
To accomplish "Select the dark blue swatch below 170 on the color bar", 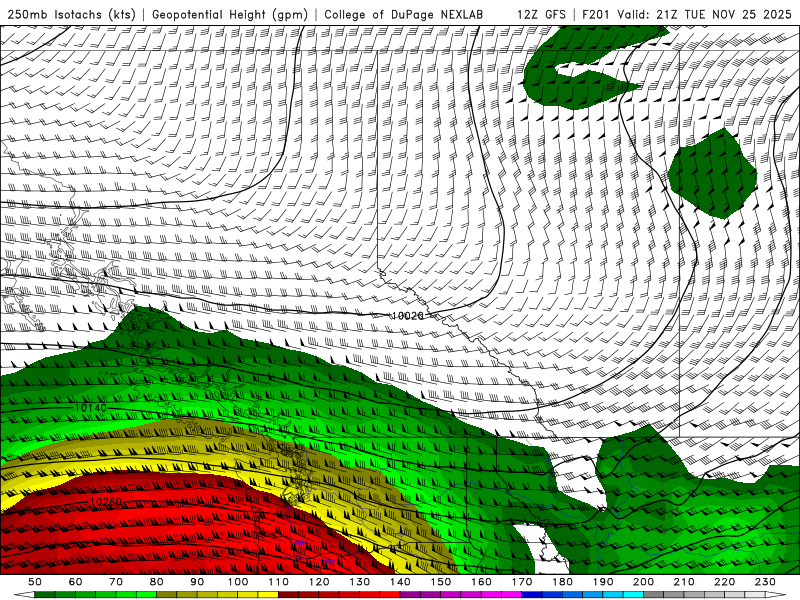I will point(532,595).
